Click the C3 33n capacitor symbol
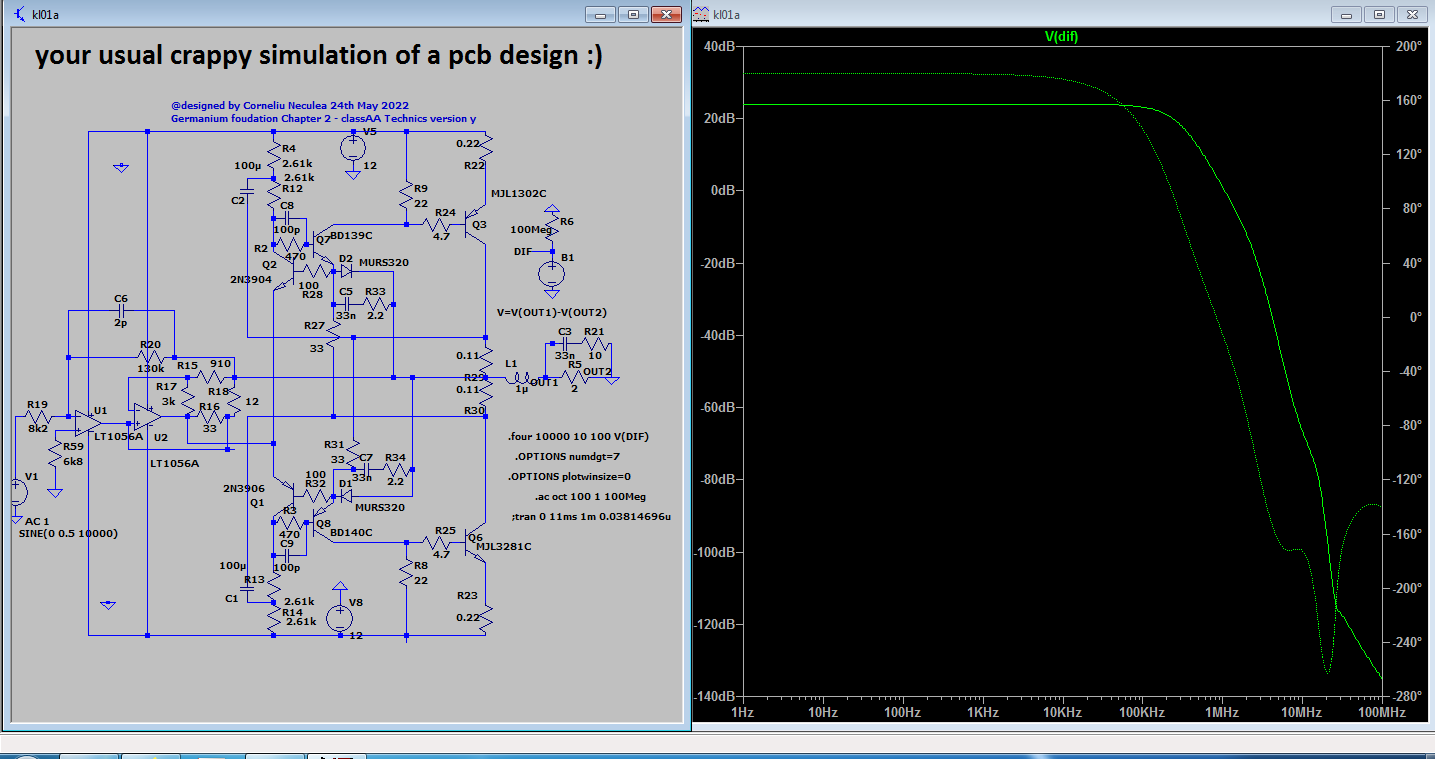 tap(562, 343)
